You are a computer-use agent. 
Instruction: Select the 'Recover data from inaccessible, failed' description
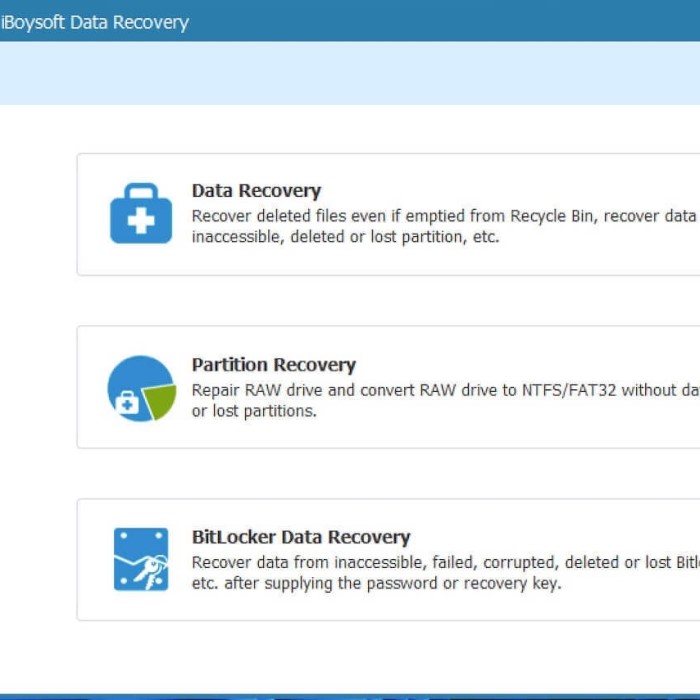pyautogui.click(x=446, y=573)
